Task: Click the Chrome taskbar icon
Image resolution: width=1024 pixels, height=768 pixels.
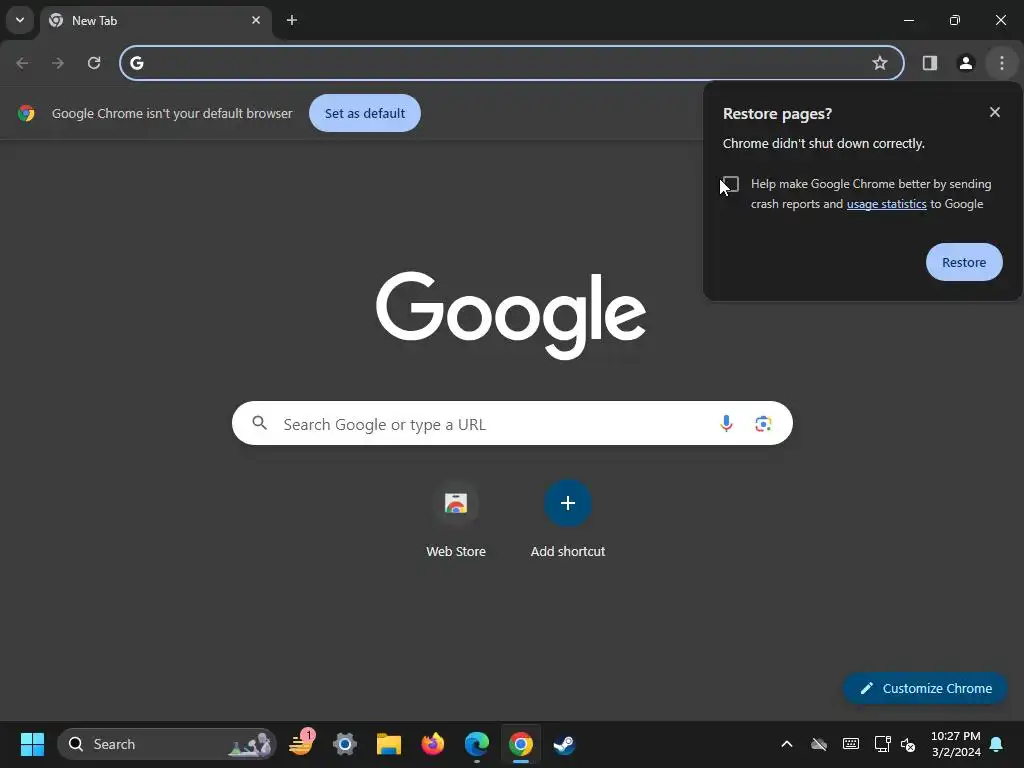Action: pyautogui.click(x=520, y=744)
